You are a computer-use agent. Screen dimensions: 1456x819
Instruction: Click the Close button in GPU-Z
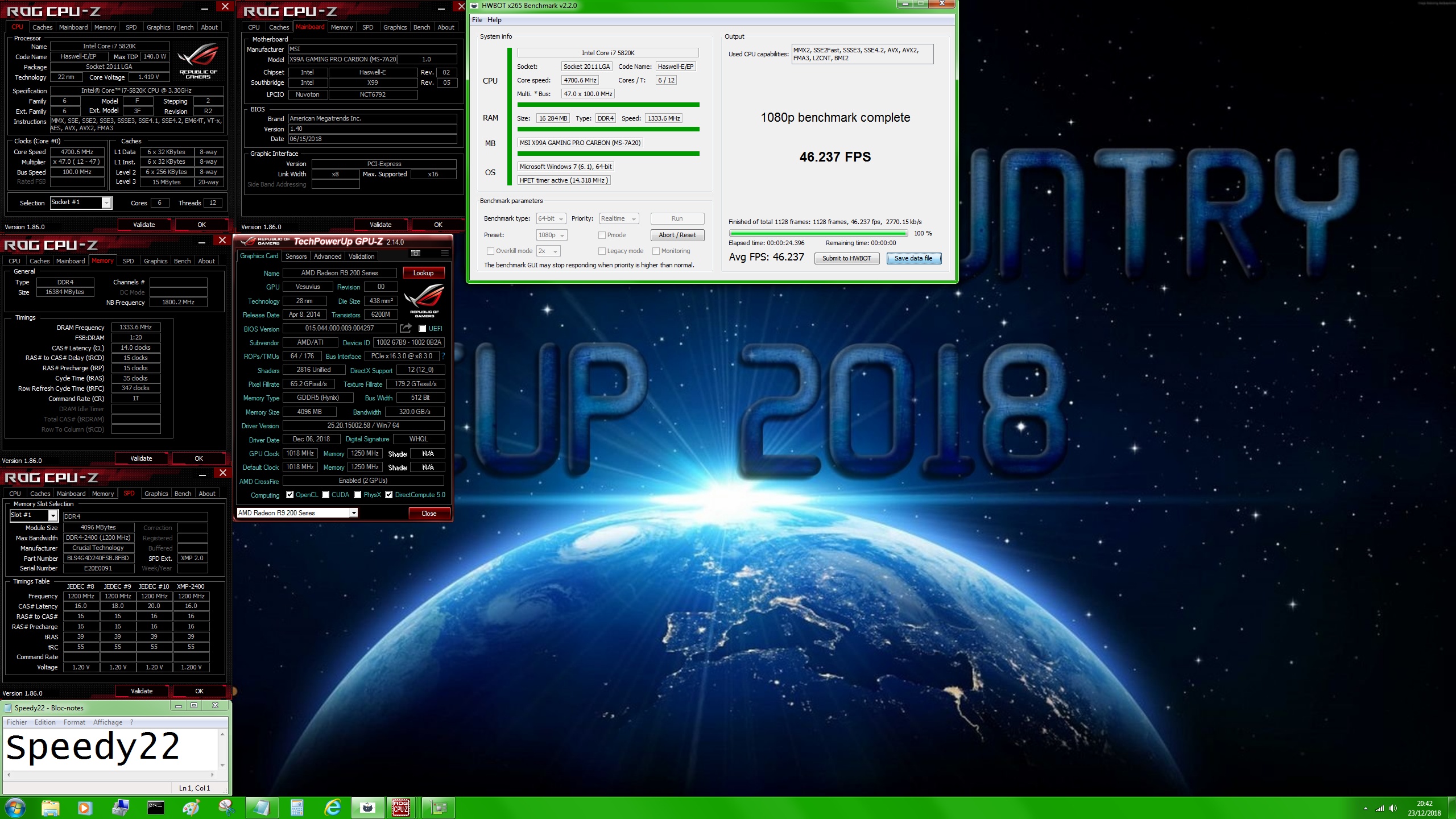[429, 514]
